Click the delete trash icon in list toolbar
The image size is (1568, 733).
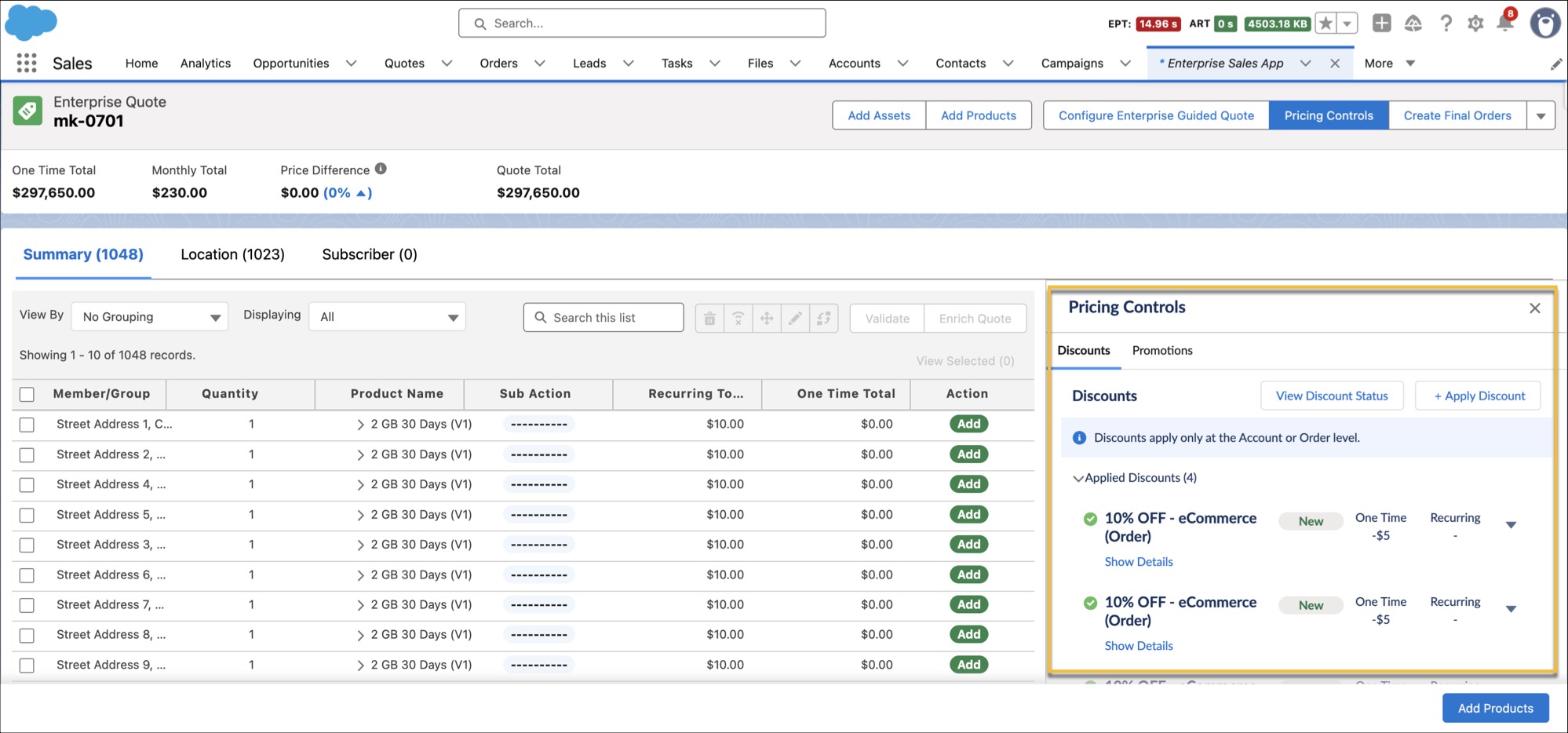pyautogui.click(x=709, y=318)
